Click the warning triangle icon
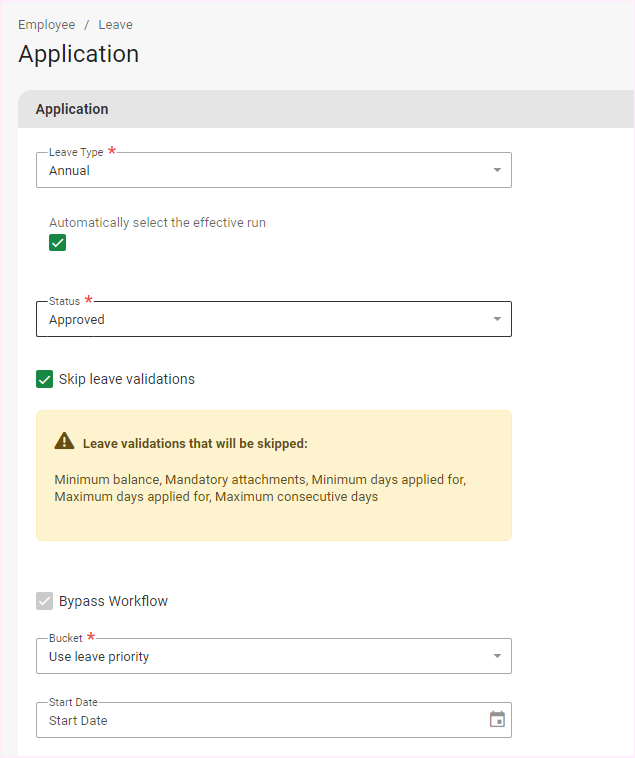 pos(64,441)
